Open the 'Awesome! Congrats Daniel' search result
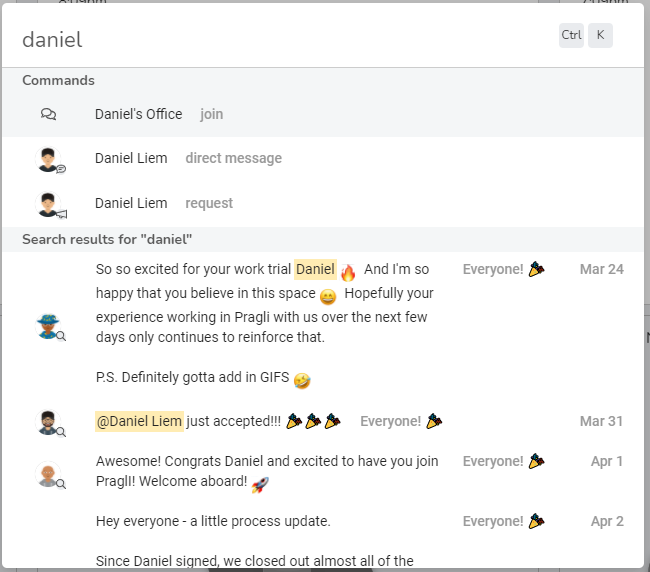The image size is (650, 572). pyautogui.click(x=323, y=471)
